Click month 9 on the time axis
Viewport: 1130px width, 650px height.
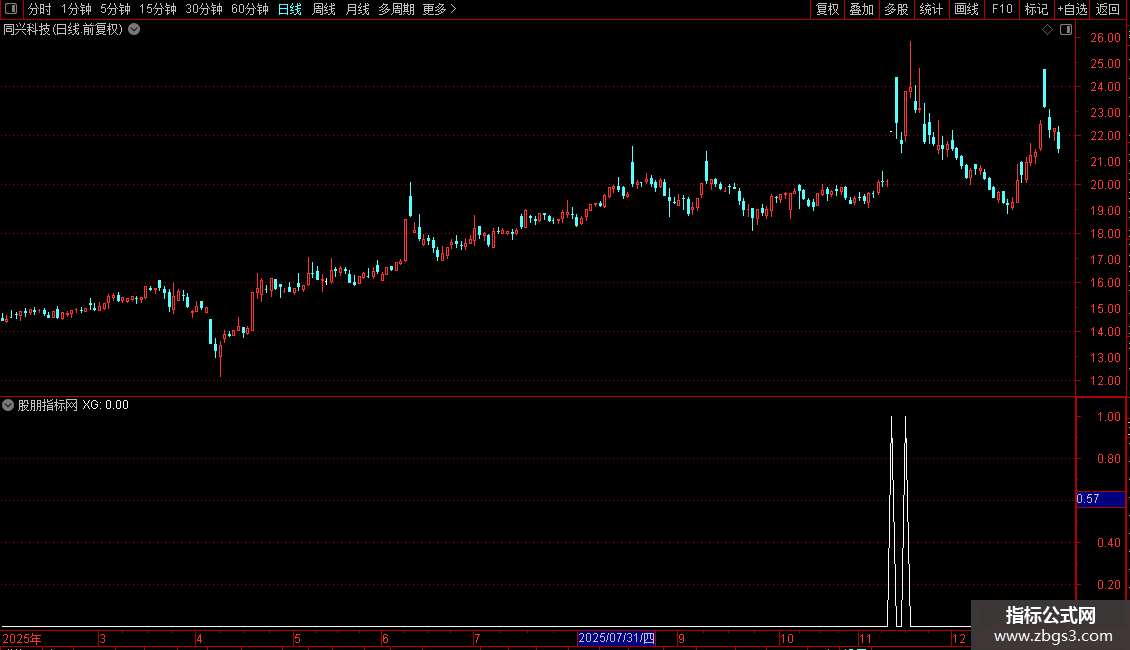(x=681, y=638)
